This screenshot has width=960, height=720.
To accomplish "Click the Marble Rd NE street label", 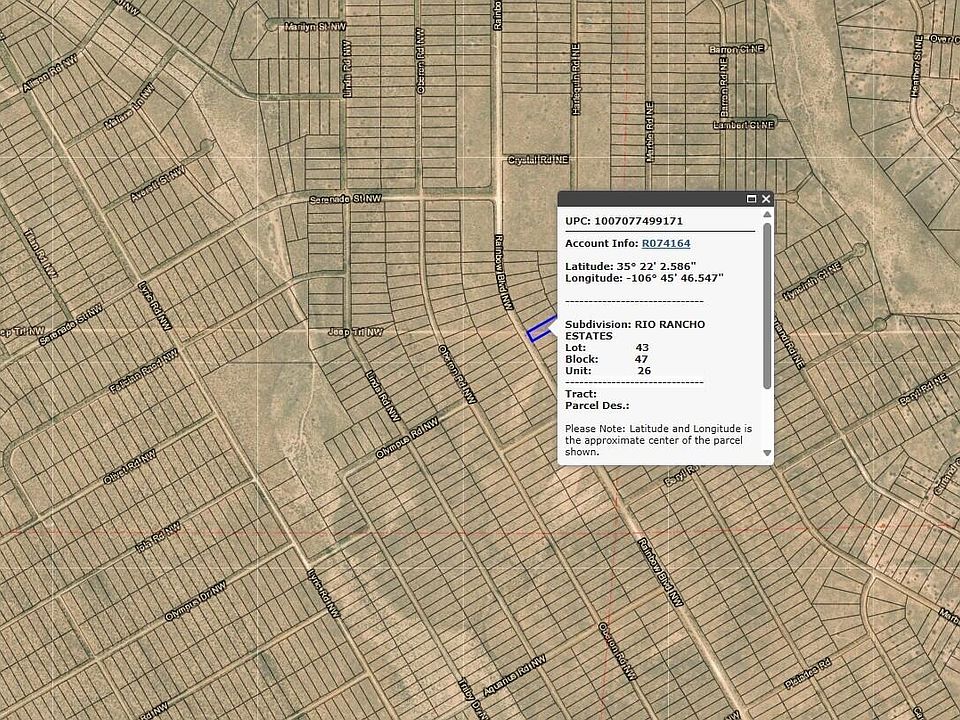I will (650, 132).
